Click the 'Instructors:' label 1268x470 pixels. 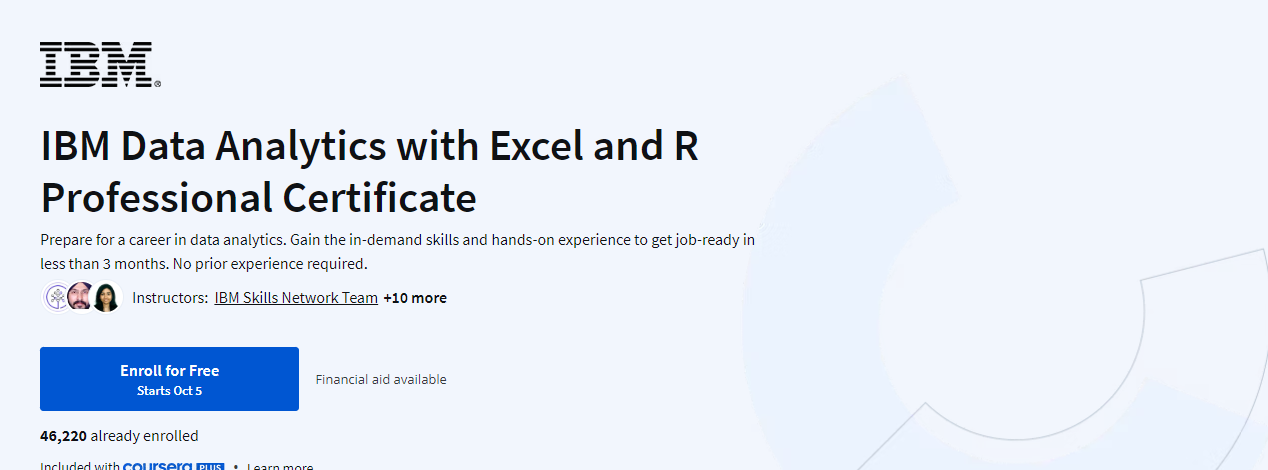tap(170, 298)
